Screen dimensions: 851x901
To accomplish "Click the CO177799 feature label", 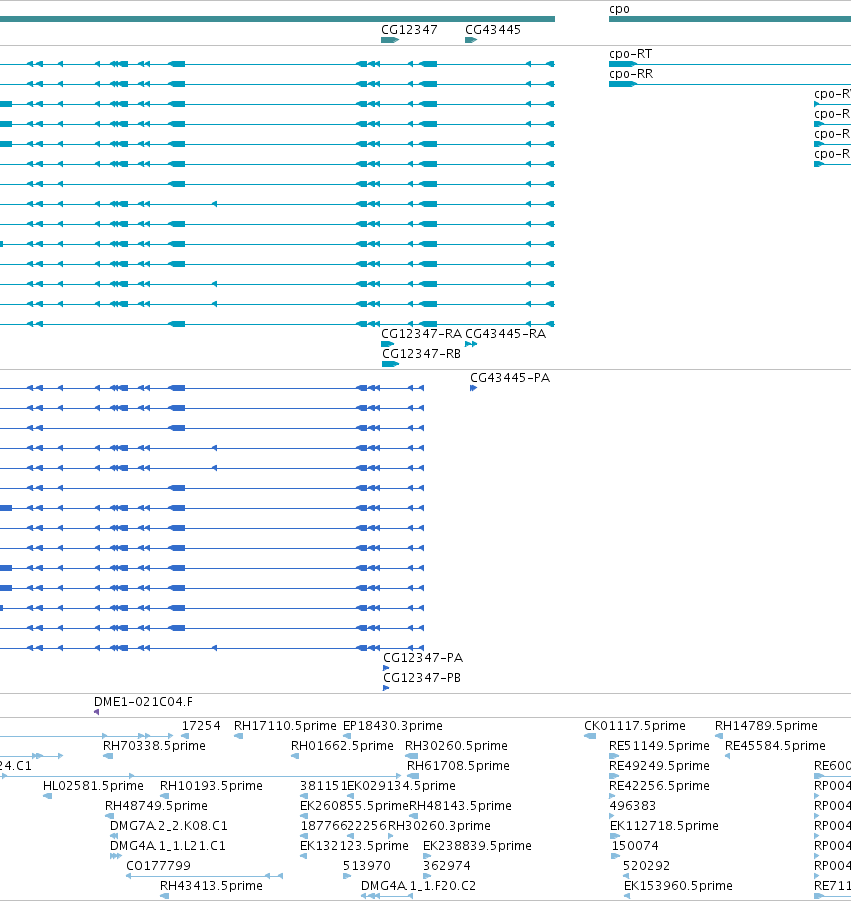I will point(158,866).
